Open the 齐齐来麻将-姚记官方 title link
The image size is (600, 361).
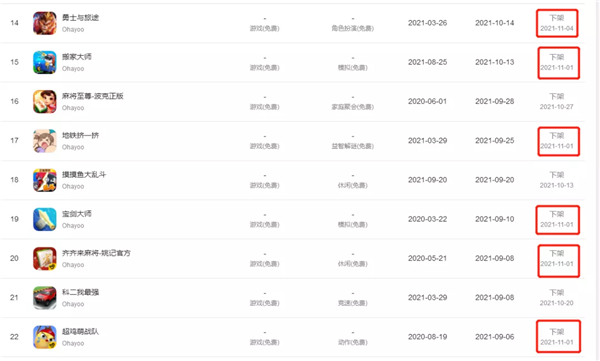click(x=96, y=253)
